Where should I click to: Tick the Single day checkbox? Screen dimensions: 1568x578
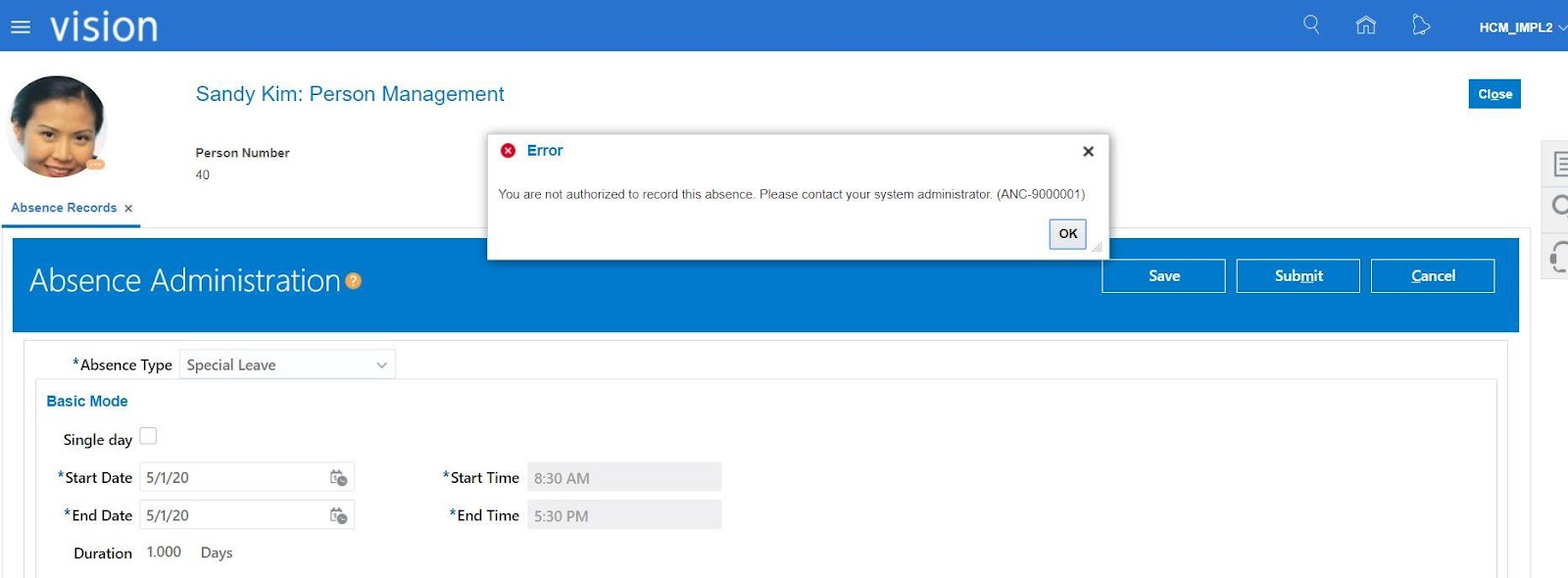click(148, 436)
